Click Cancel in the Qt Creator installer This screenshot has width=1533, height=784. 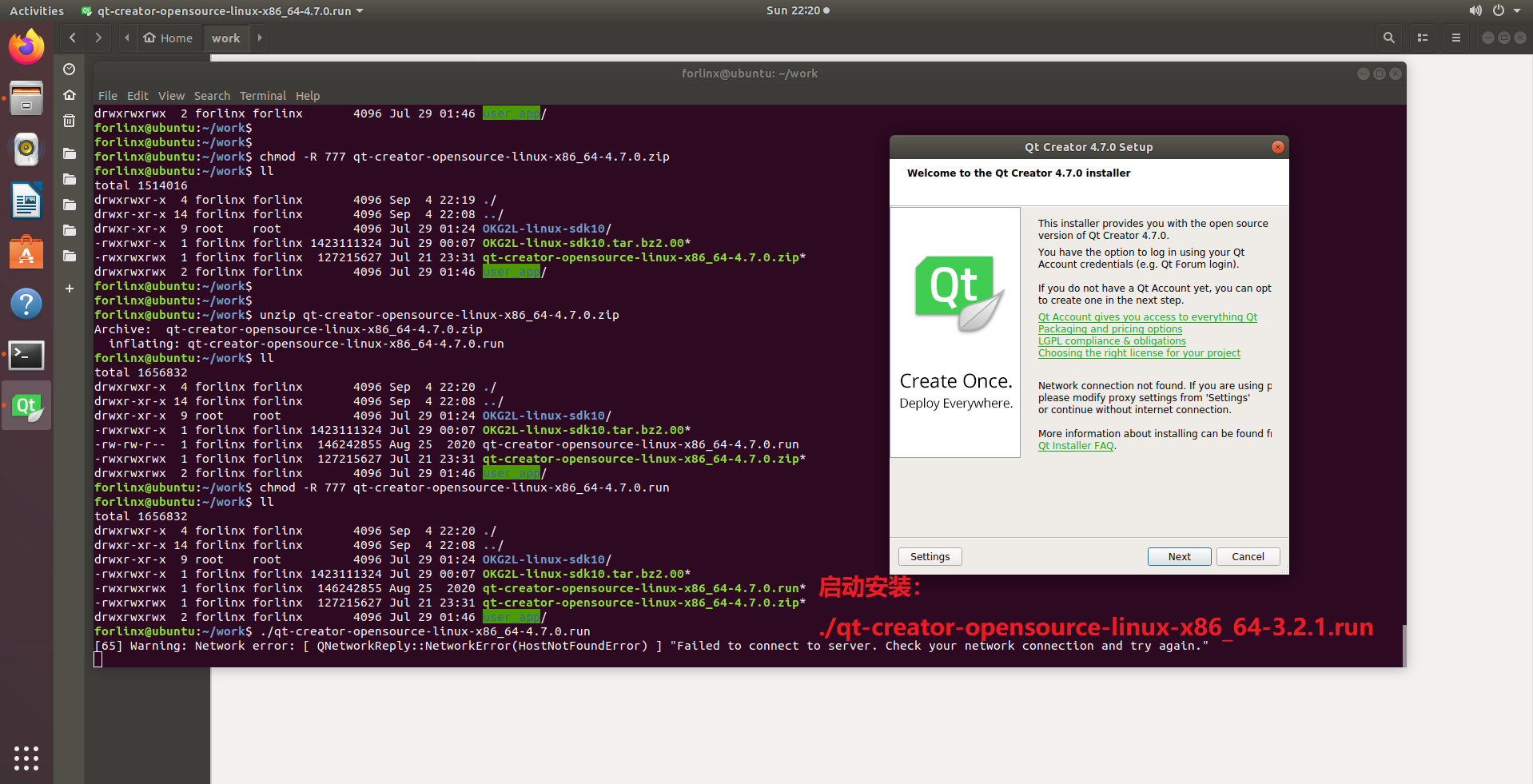[1248, 556]
